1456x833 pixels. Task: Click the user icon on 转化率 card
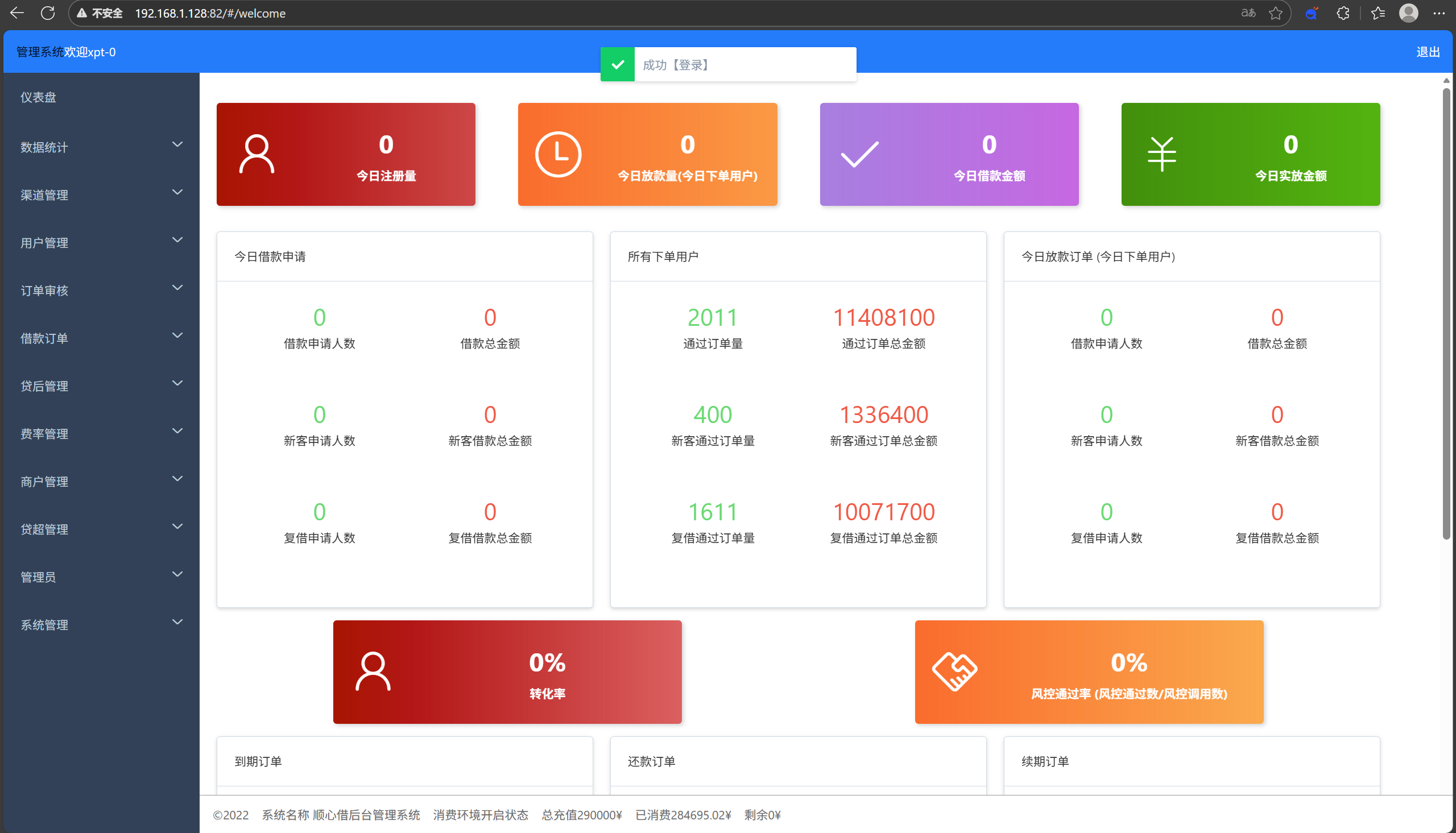tap(373, 672)
